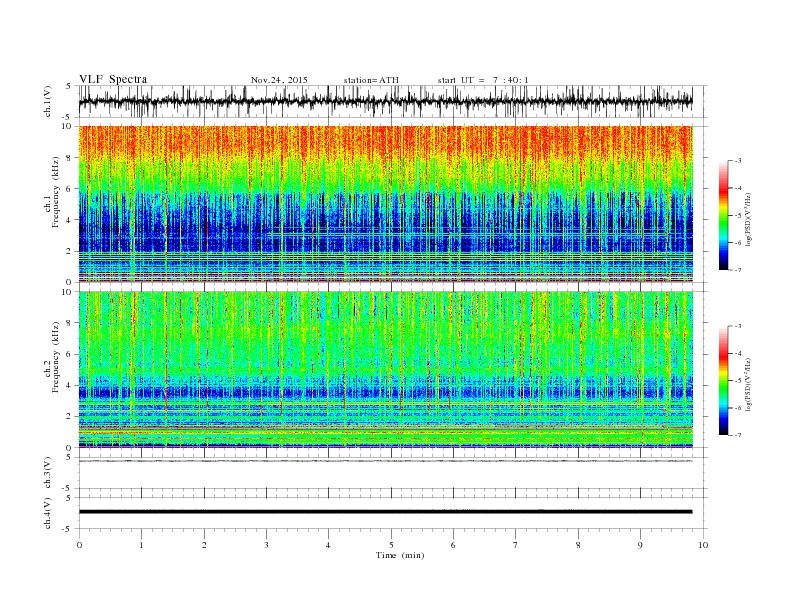792x612 pixels.
Task: Click the ch.1 colorbar "log(PSD)(V²/Hz)" label
Action: (x=748, y=219)
